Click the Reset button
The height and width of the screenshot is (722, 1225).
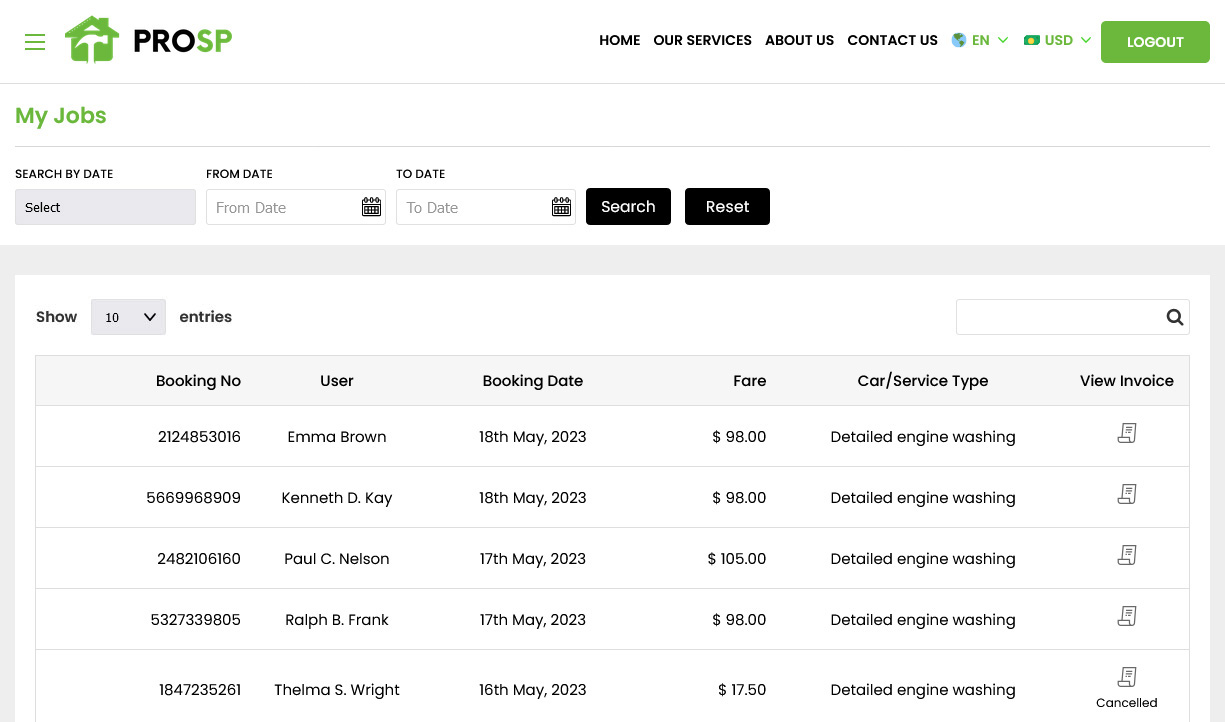(x=727, y=206)
